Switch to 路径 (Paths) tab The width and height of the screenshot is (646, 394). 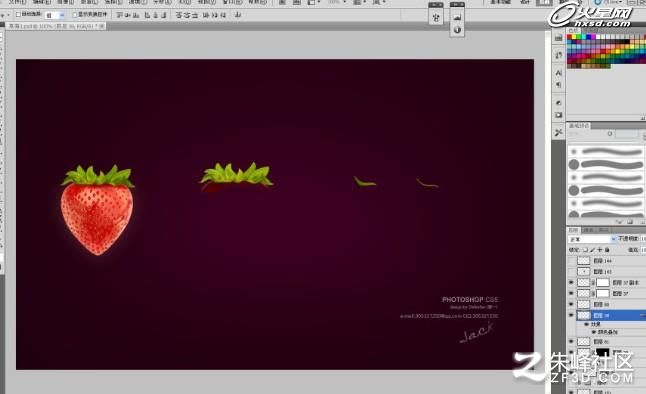tap(603, 230)
